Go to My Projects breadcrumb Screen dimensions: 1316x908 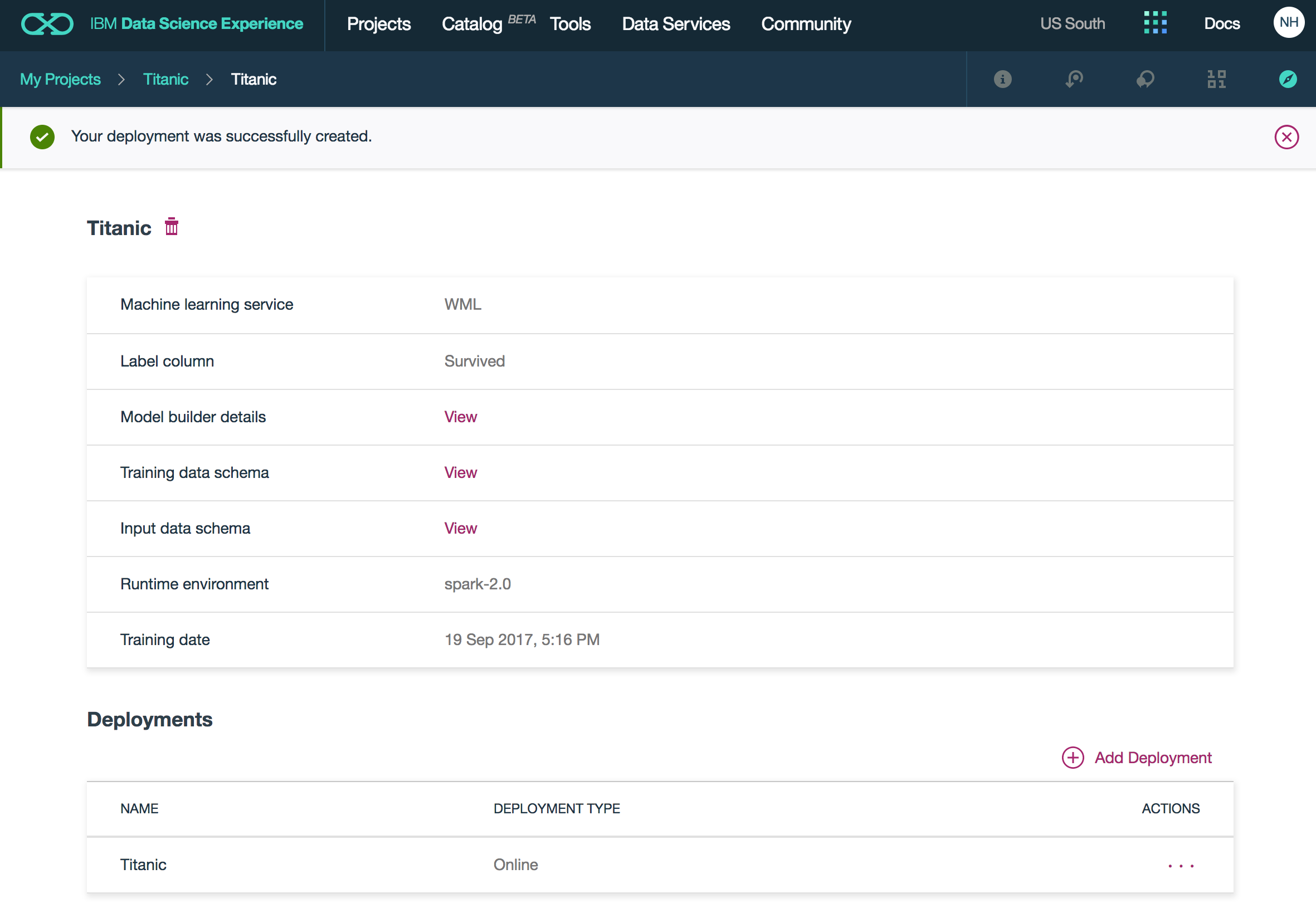point(60,79)
